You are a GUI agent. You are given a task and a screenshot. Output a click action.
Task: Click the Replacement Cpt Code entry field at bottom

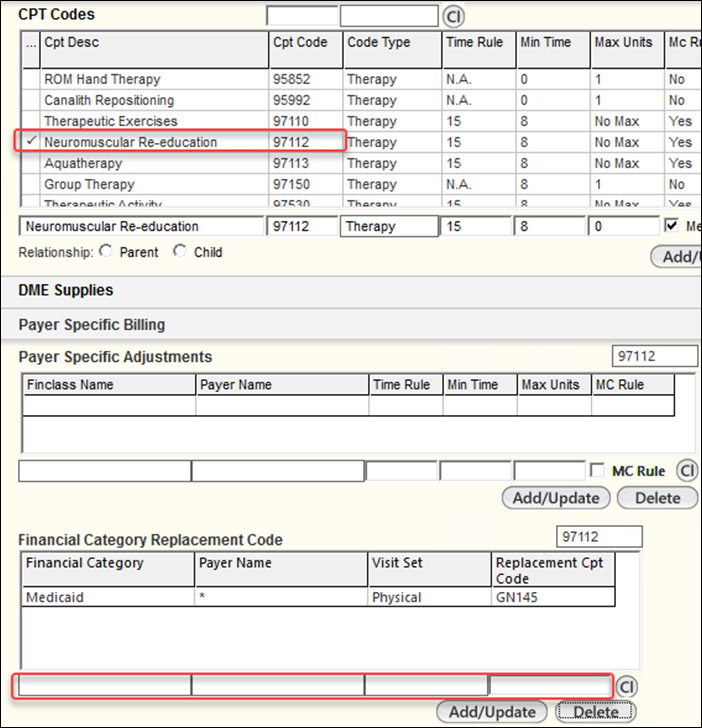pyautogui.click(x=550, y=685)
